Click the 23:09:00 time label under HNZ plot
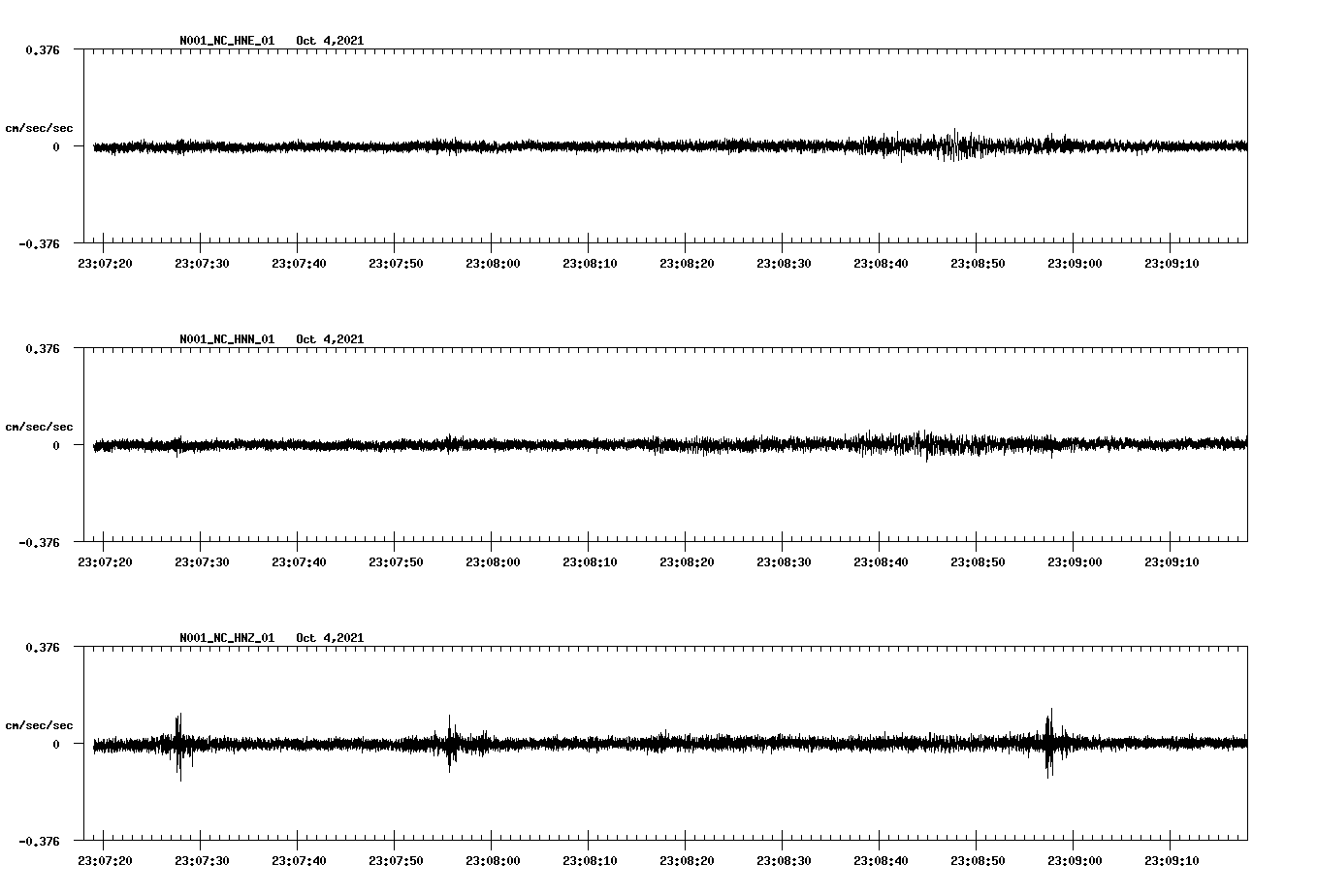 click(x=1075, y=861)
